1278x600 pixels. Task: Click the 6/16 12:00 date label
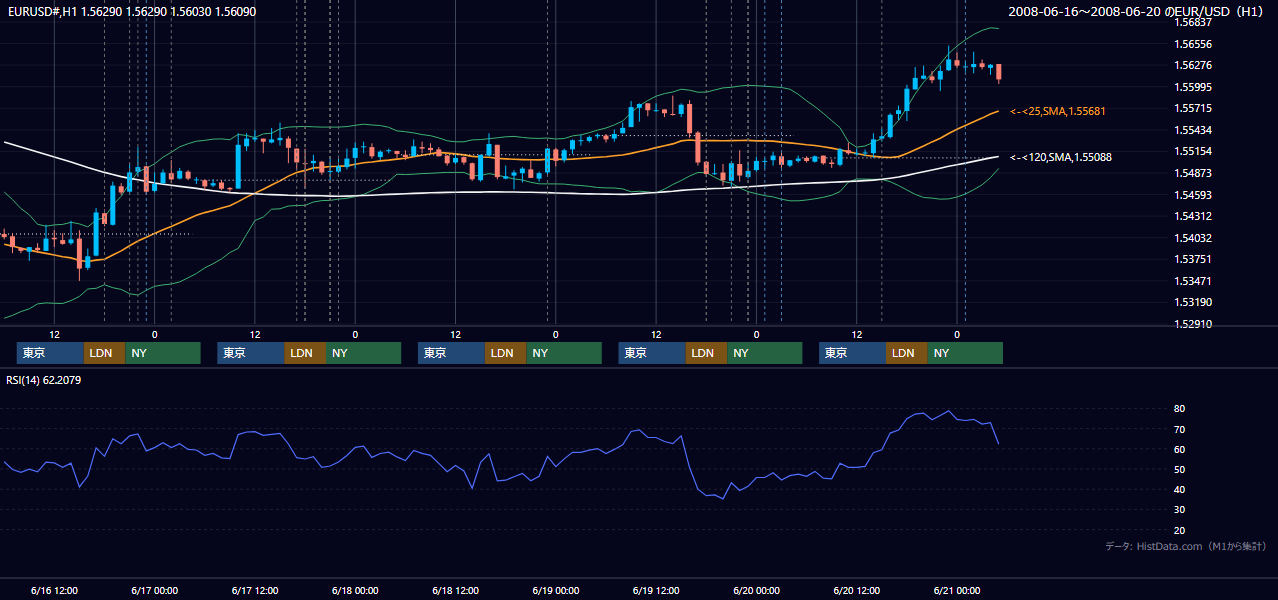pos(55,591)
